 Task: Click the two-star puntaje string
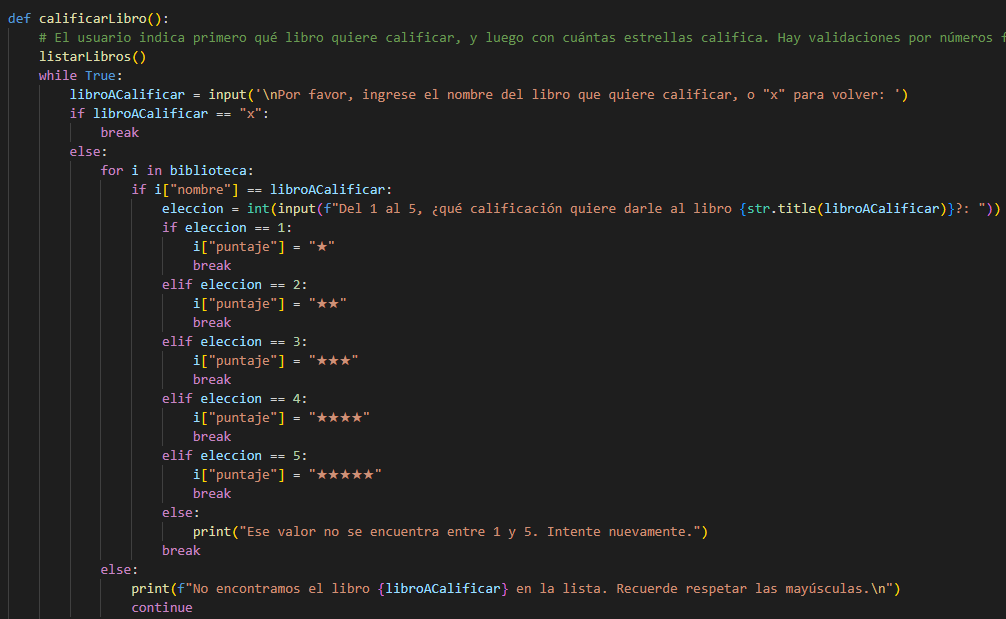point(327,303)
